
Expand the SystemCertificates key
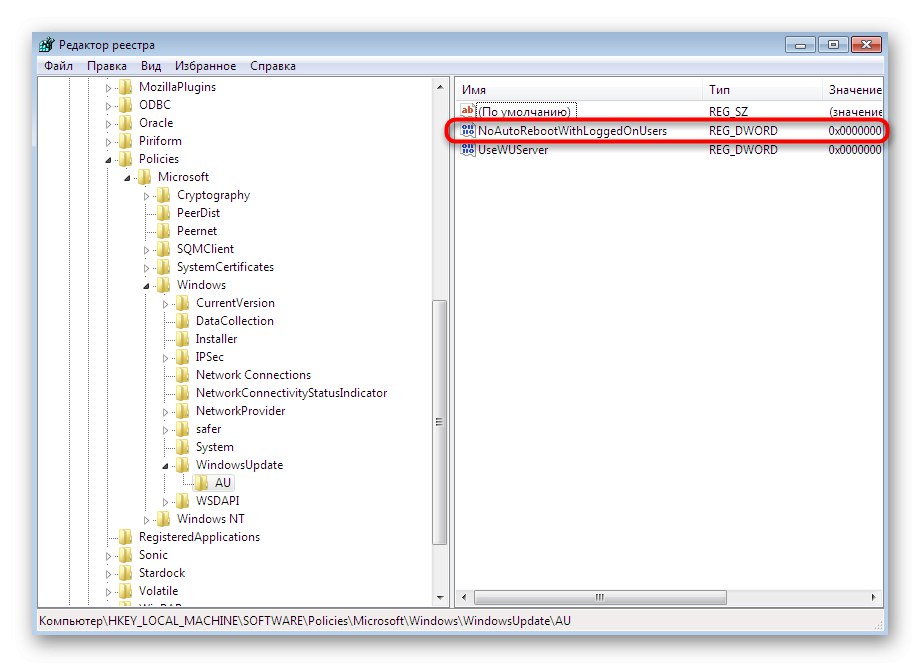[x=147, y=268]
